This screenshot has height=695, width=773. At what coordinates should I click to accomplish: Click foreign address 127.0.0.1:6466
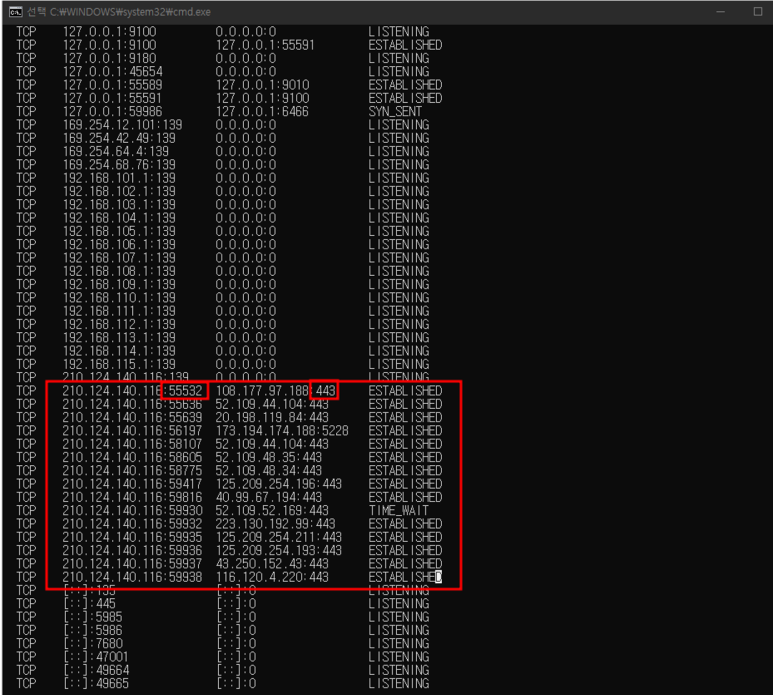point(262,112)
